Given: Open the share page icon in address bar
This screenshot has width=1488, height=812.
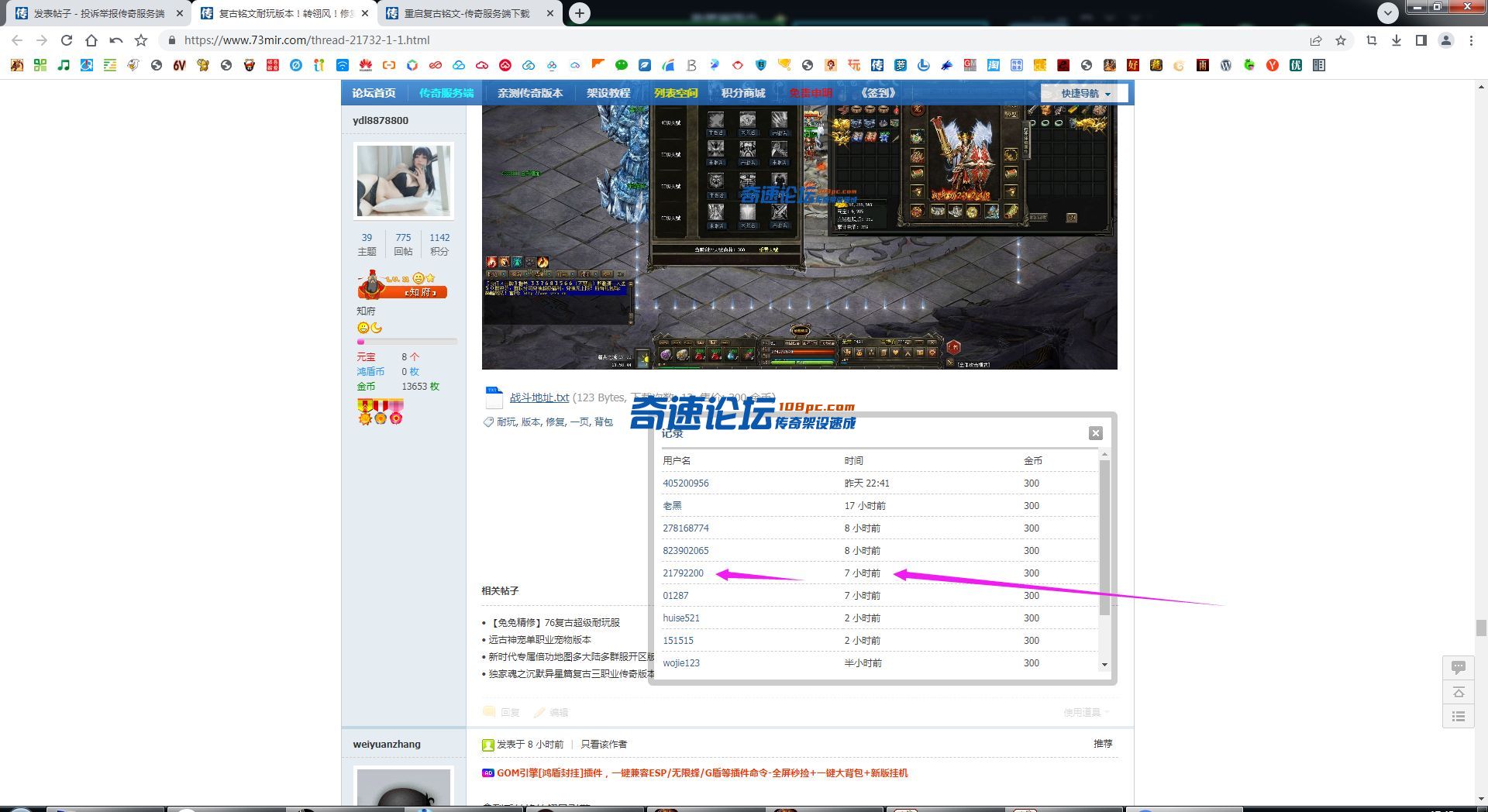Looking at the screenshot, I should tap(1316, 40).
